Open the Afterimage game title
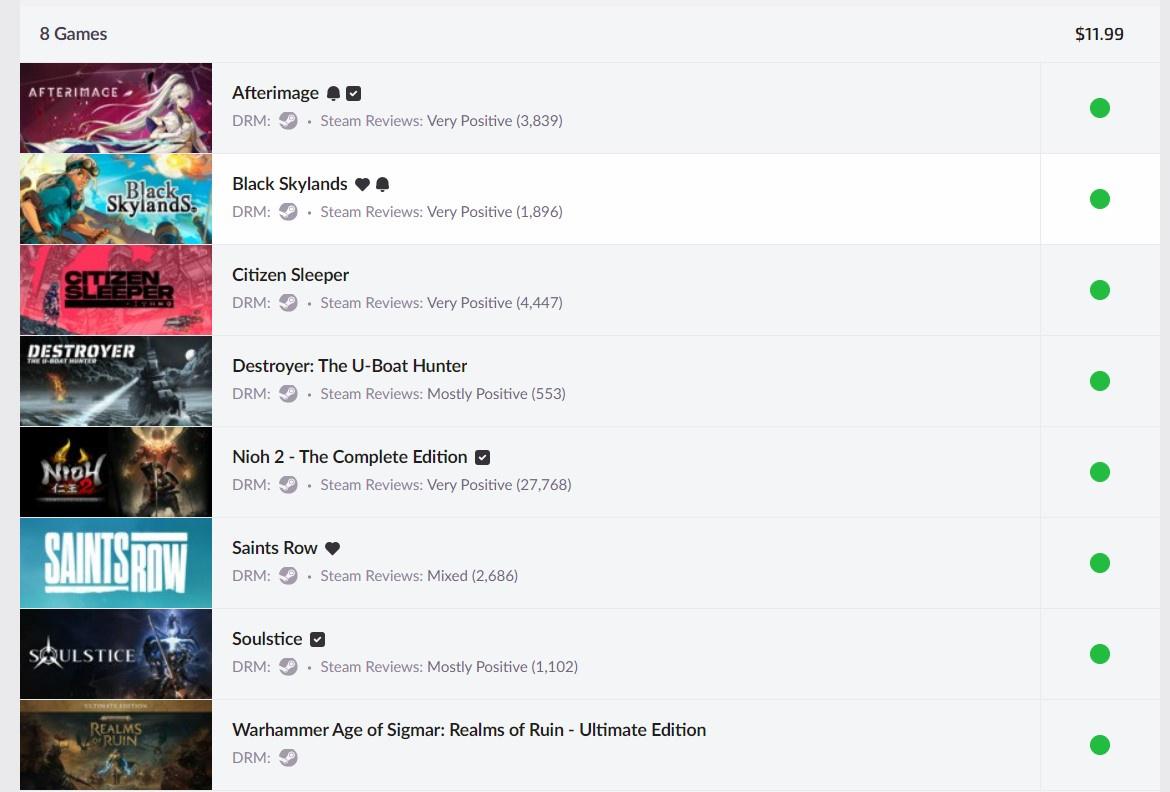This screenshot has height=792, width=1170. point(275,93)
